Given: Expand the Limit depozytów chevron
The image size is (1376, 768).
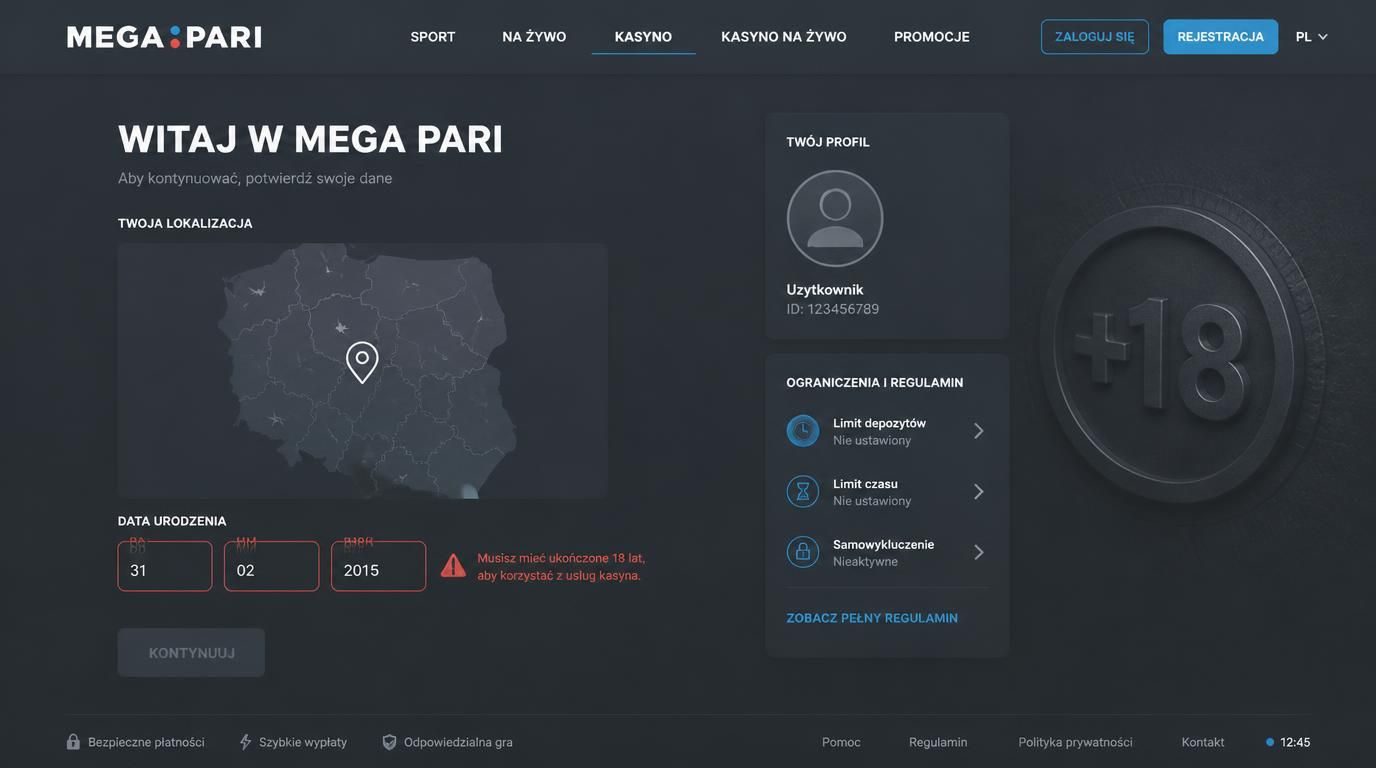Looking at the screenshot, I should 979,431.
